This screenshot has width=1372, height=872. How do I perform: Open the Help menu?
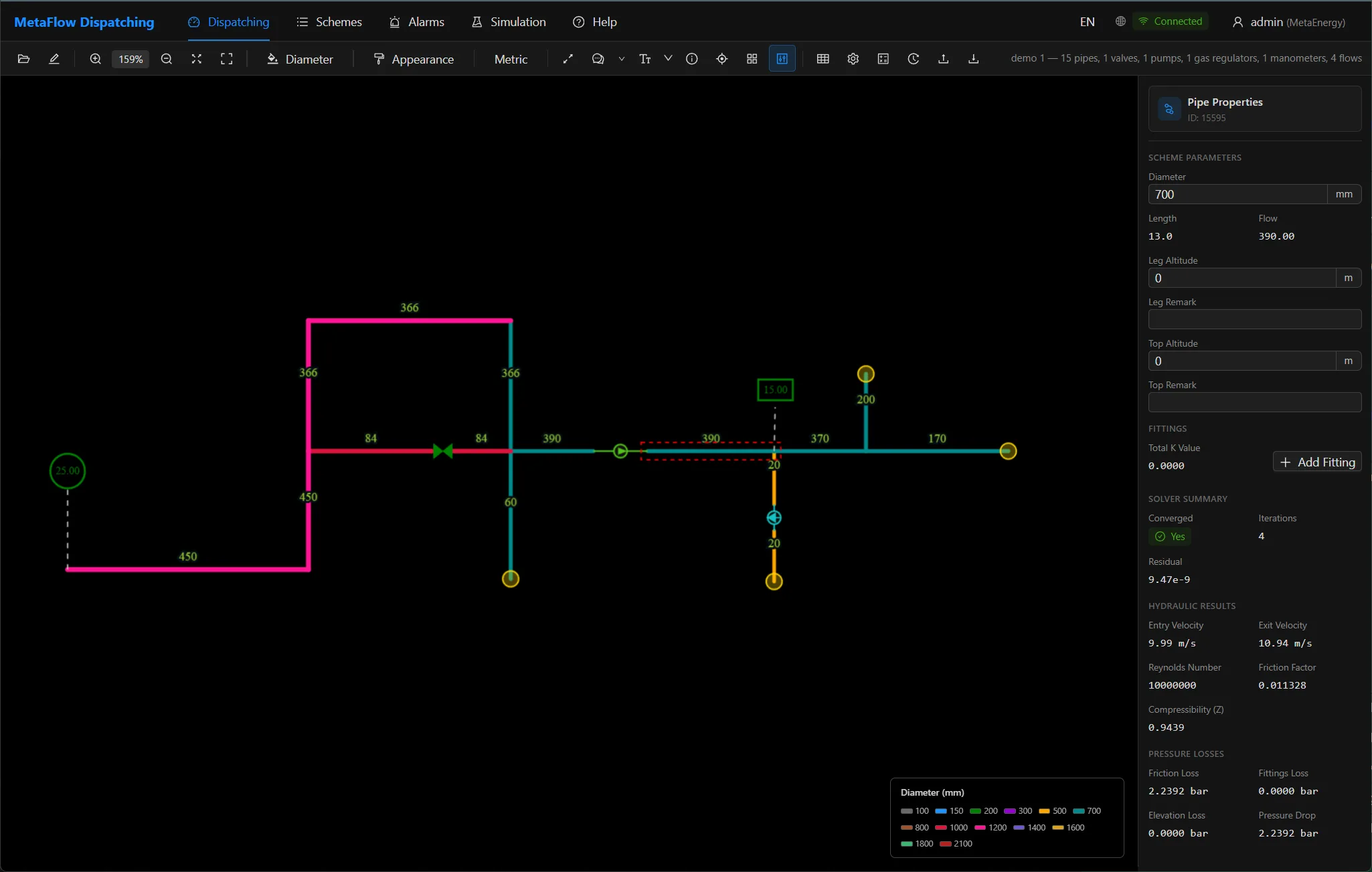click(x=595, y=22)
